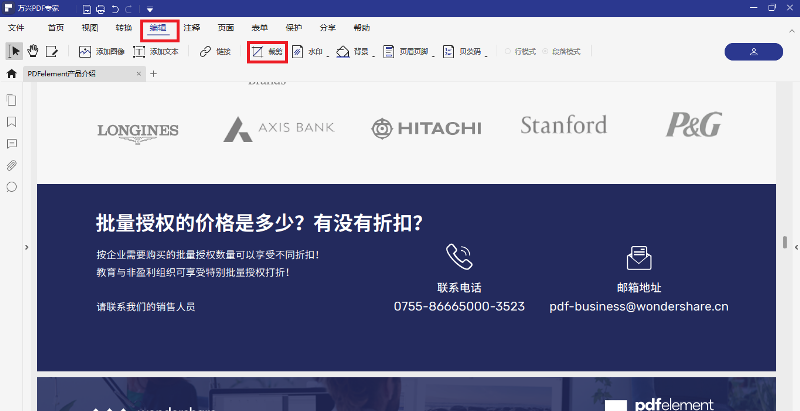Expand the 背景 background dropdown arrow
Image resolution: width=800 pixels, height=411 pixels.
click(x=373, y=55)
